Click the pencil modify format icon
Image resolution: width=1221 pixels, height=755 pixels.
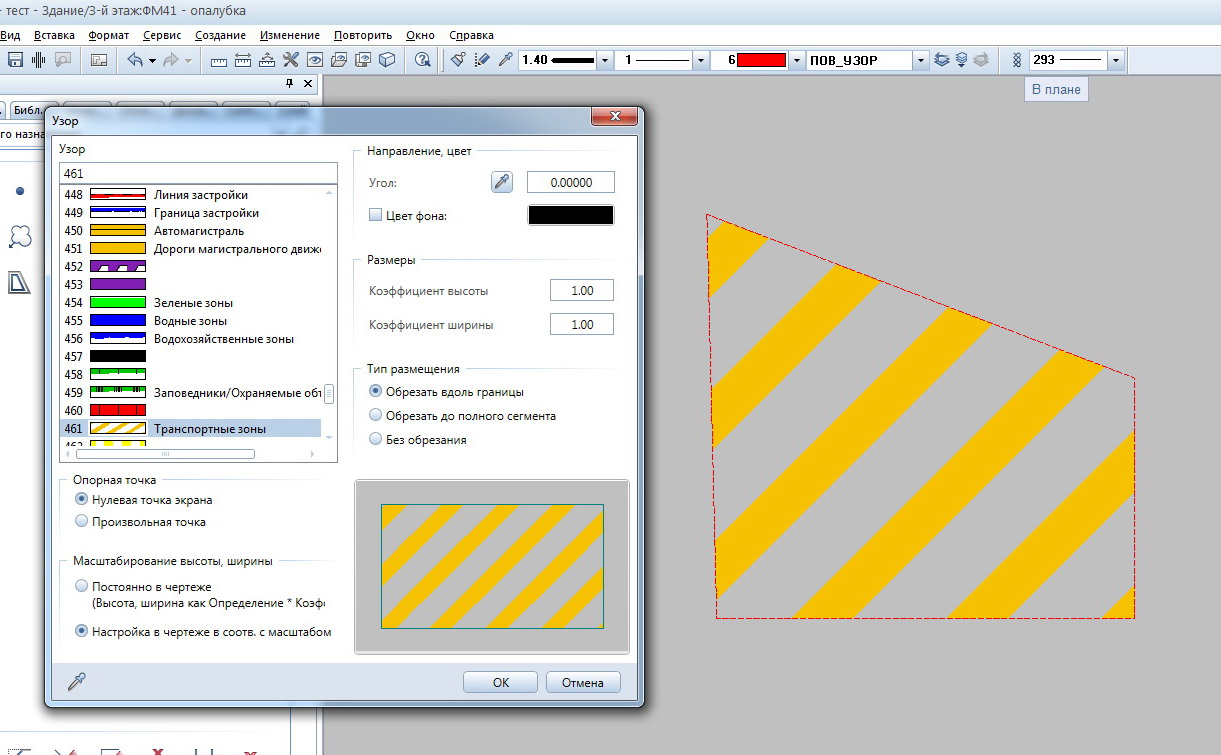pyautogui.click(x=482, y=59)
